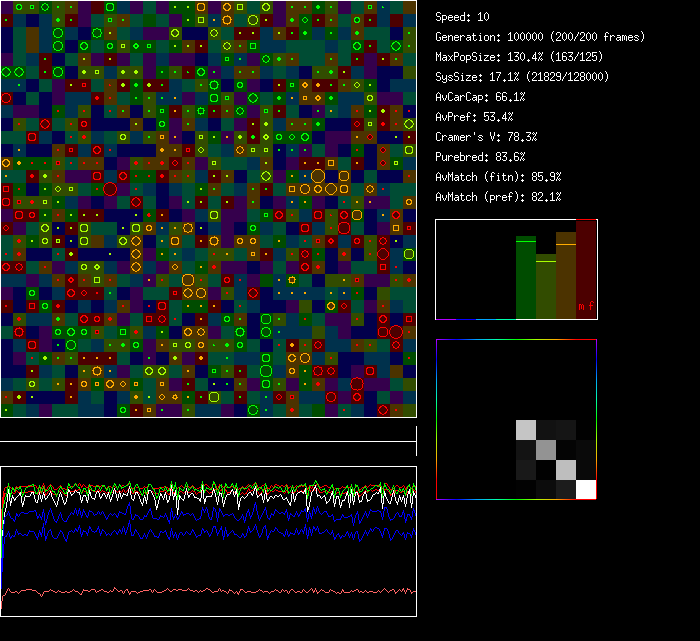Click the Generation: 100000 counter
Screen dimensions: 700x641
coord(540,37)
